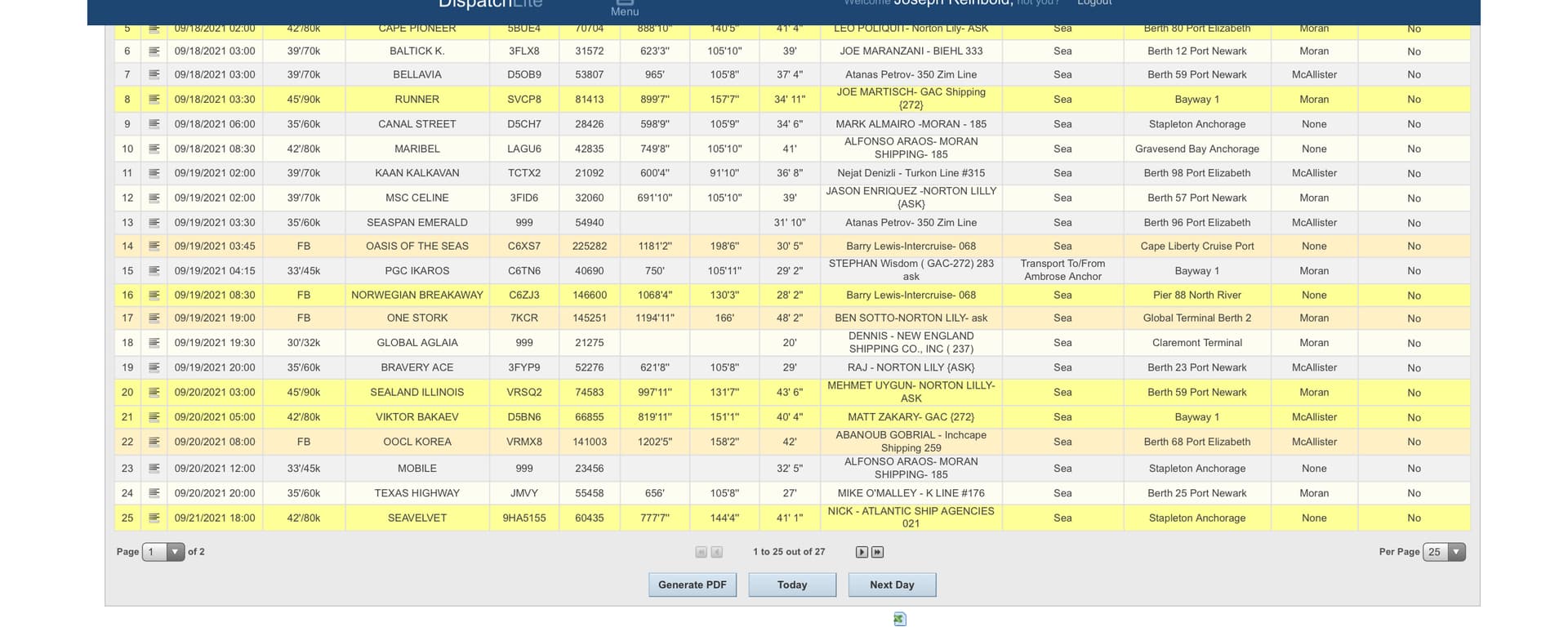Jump to last page arrow
This screenshot has height=636, width=1568.
[877, 552]
